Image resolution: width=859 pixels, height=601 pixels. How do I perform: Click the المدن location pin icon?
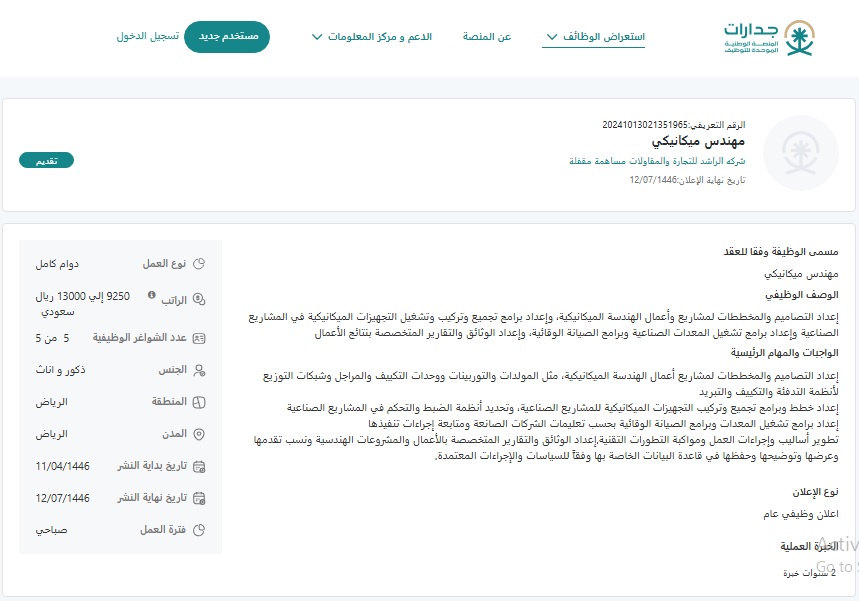(x=199, y=434)
